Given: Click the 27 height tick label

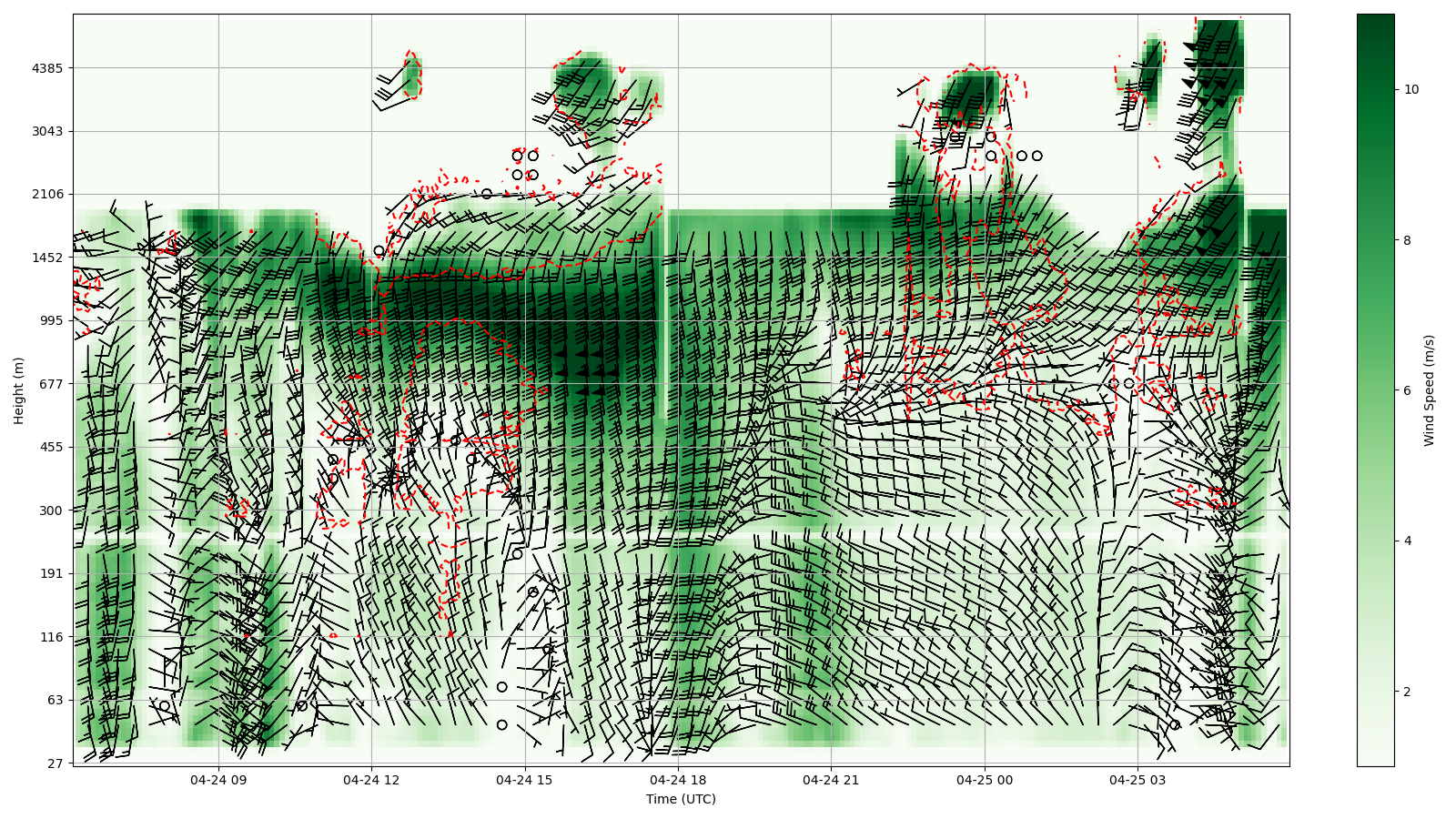Looking at the screenshot, I should [x=54, y=763].
